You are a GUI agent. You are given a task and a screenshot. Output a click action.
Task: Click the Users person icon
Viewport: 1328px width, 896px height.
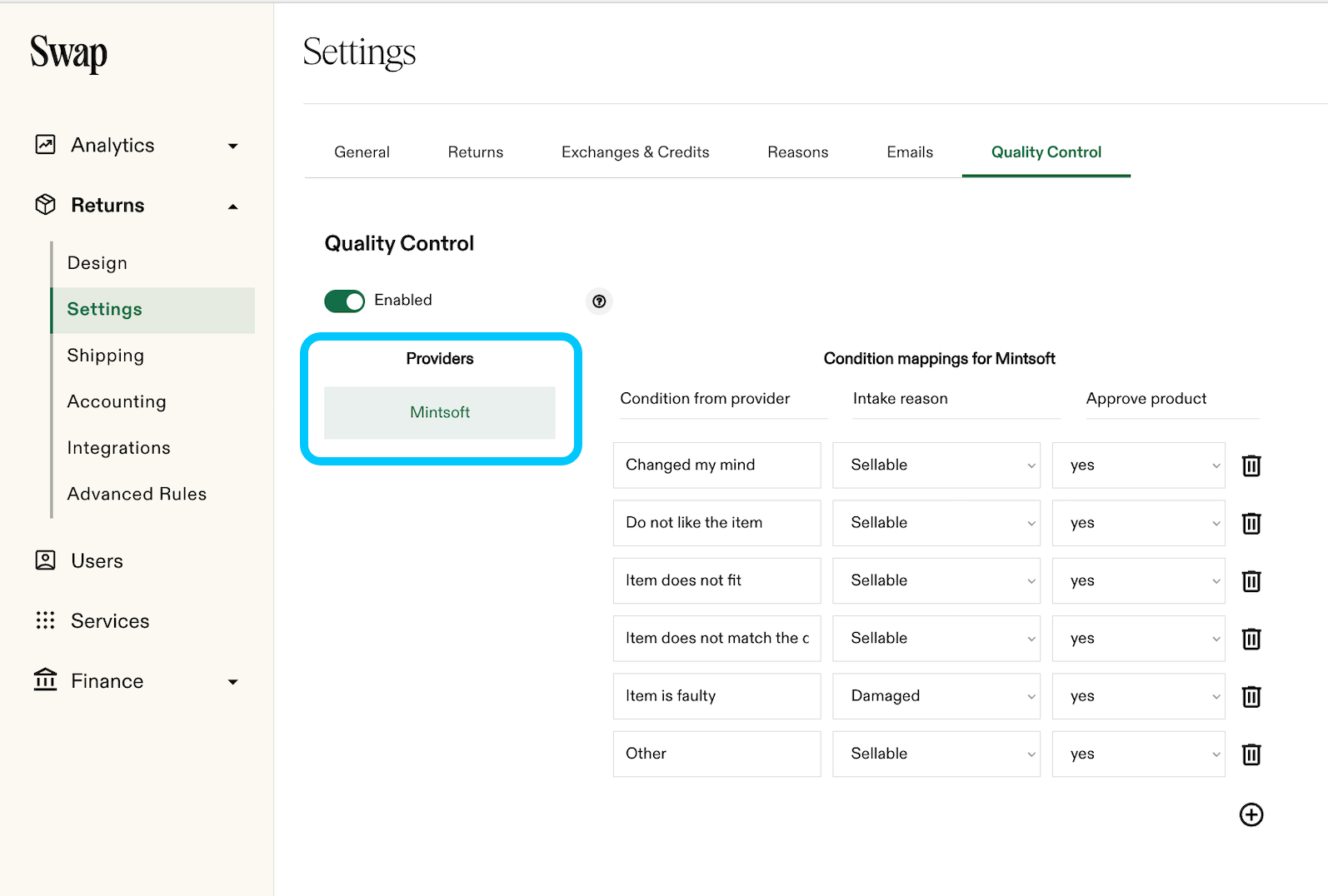coord(46,560)
